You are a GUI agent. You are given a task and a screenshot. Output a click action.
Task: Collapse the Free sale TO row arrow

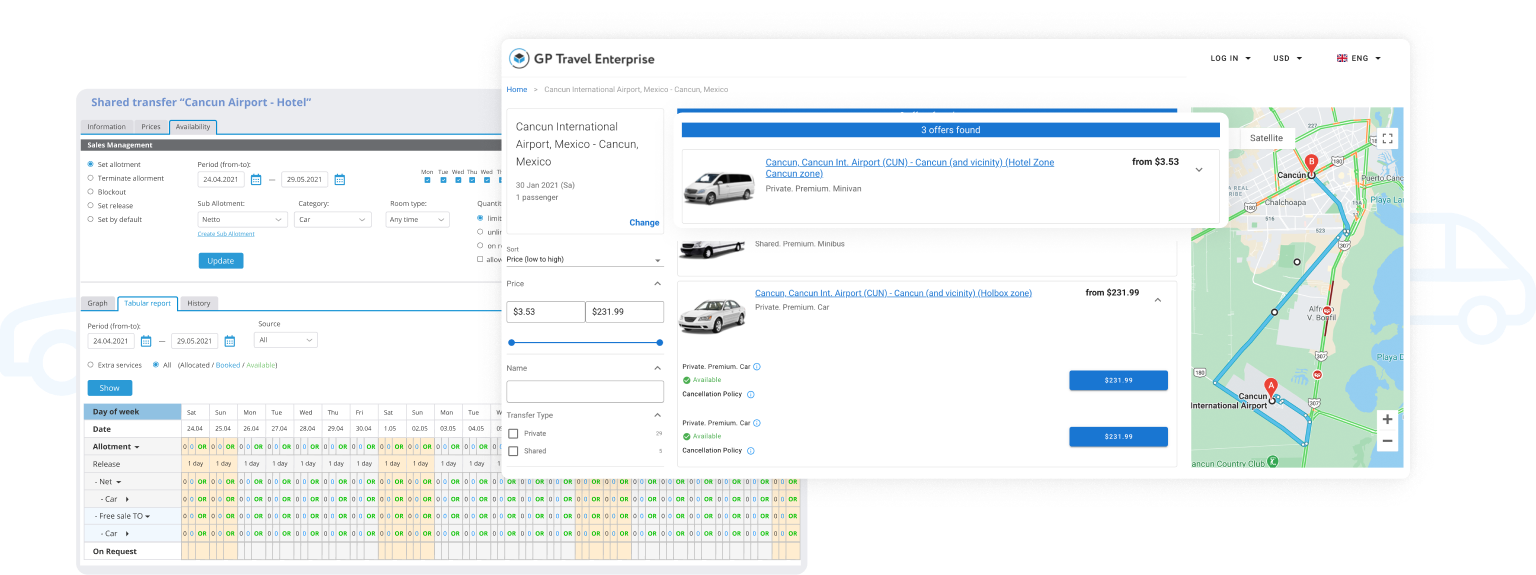pyautogui.click(x=149, y=516)
